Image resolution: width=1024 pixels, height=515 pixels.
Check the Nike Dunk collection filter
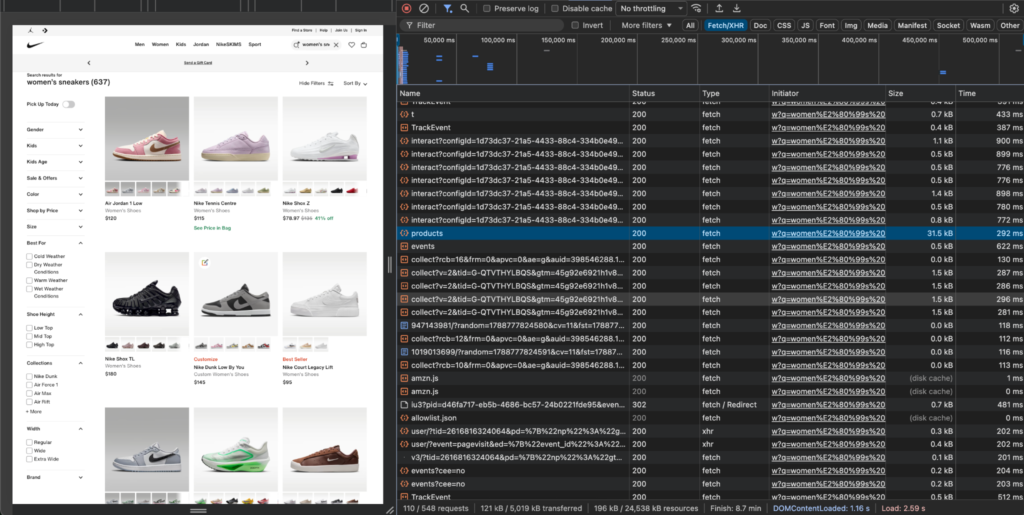tap(29, 377)
